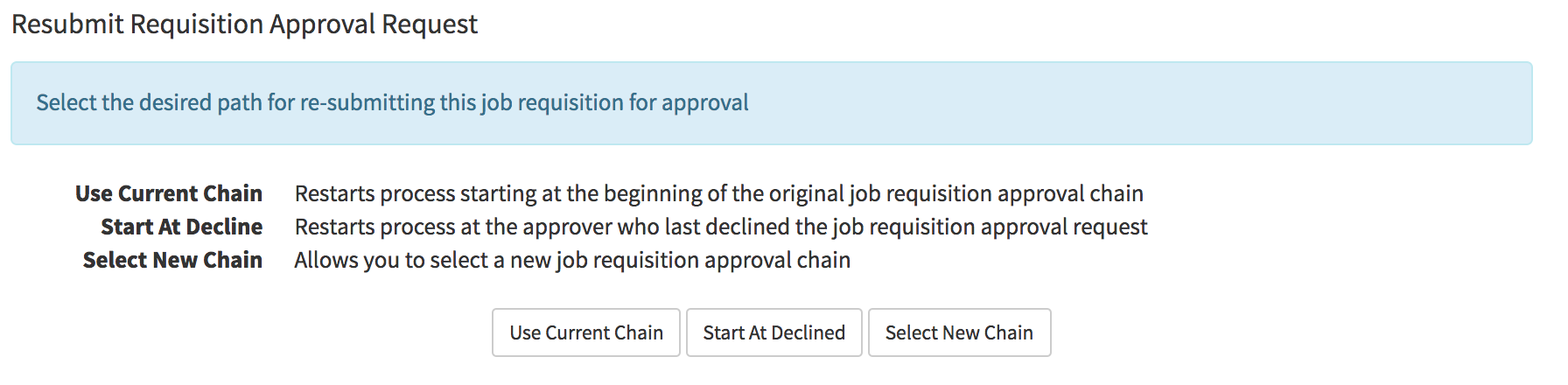Click the blue info banner message
Image resolution: width=1568 pixels, height=385 pixels.
[392, 103]
